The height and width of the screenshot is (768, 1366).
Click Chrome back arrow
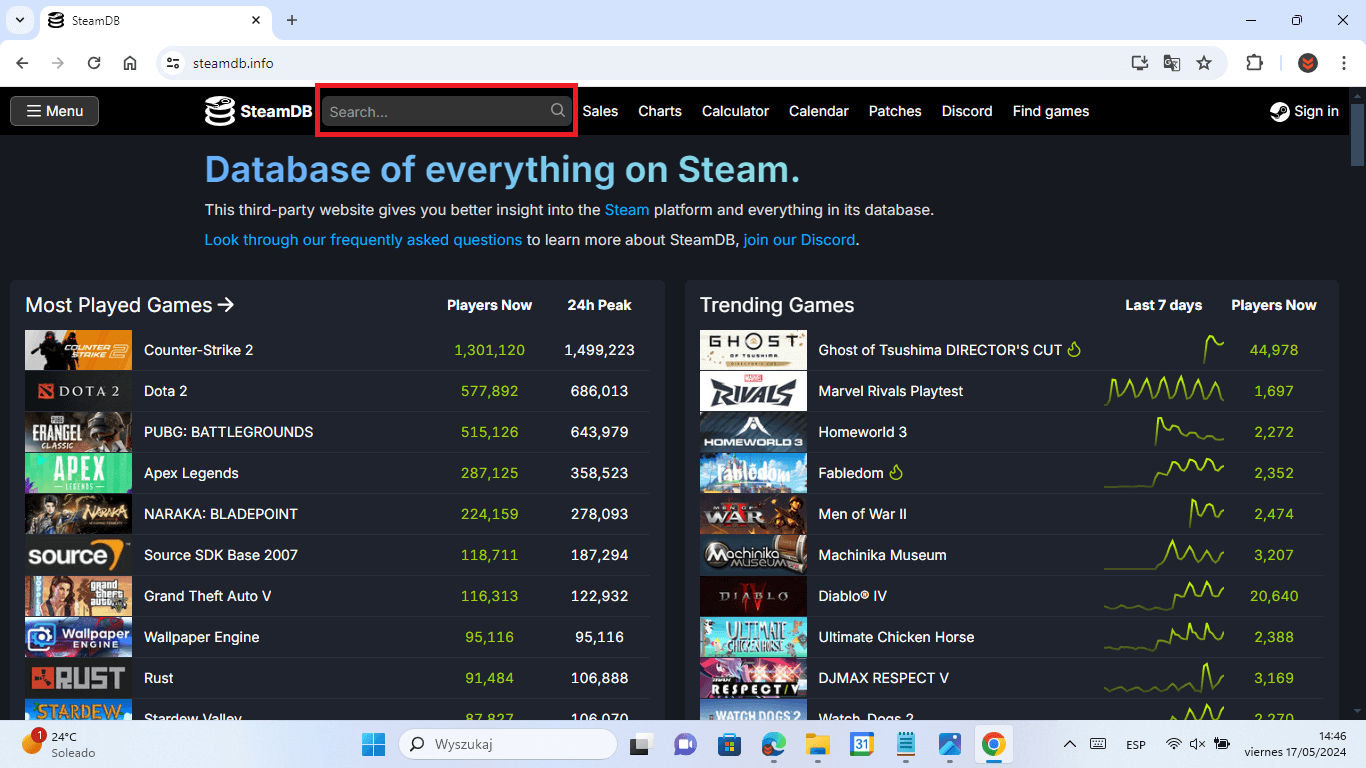coord(22,63)
